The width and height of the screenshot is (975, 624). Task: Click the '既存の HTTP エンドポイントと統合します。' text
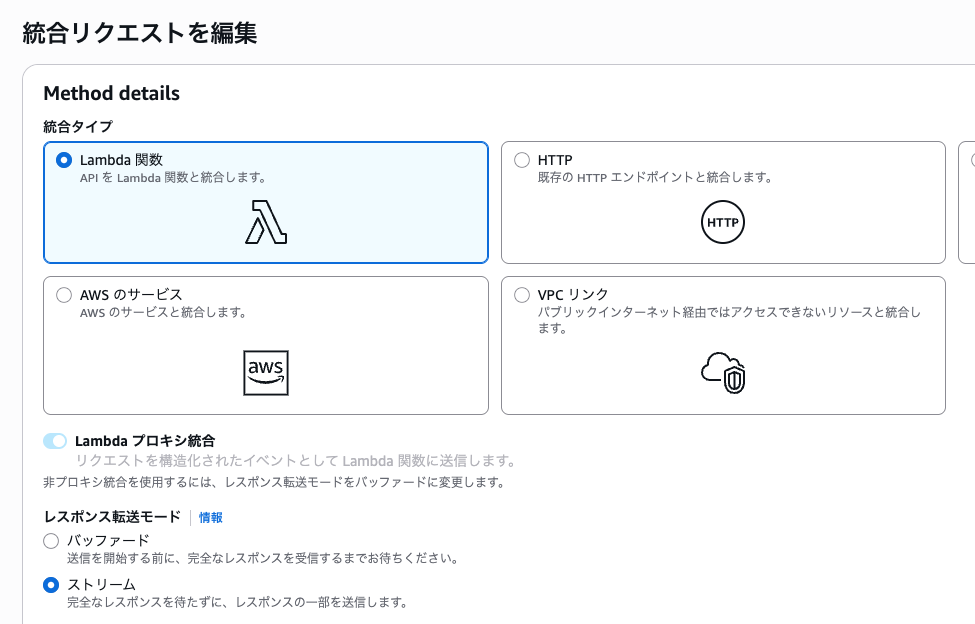point(655,178)
